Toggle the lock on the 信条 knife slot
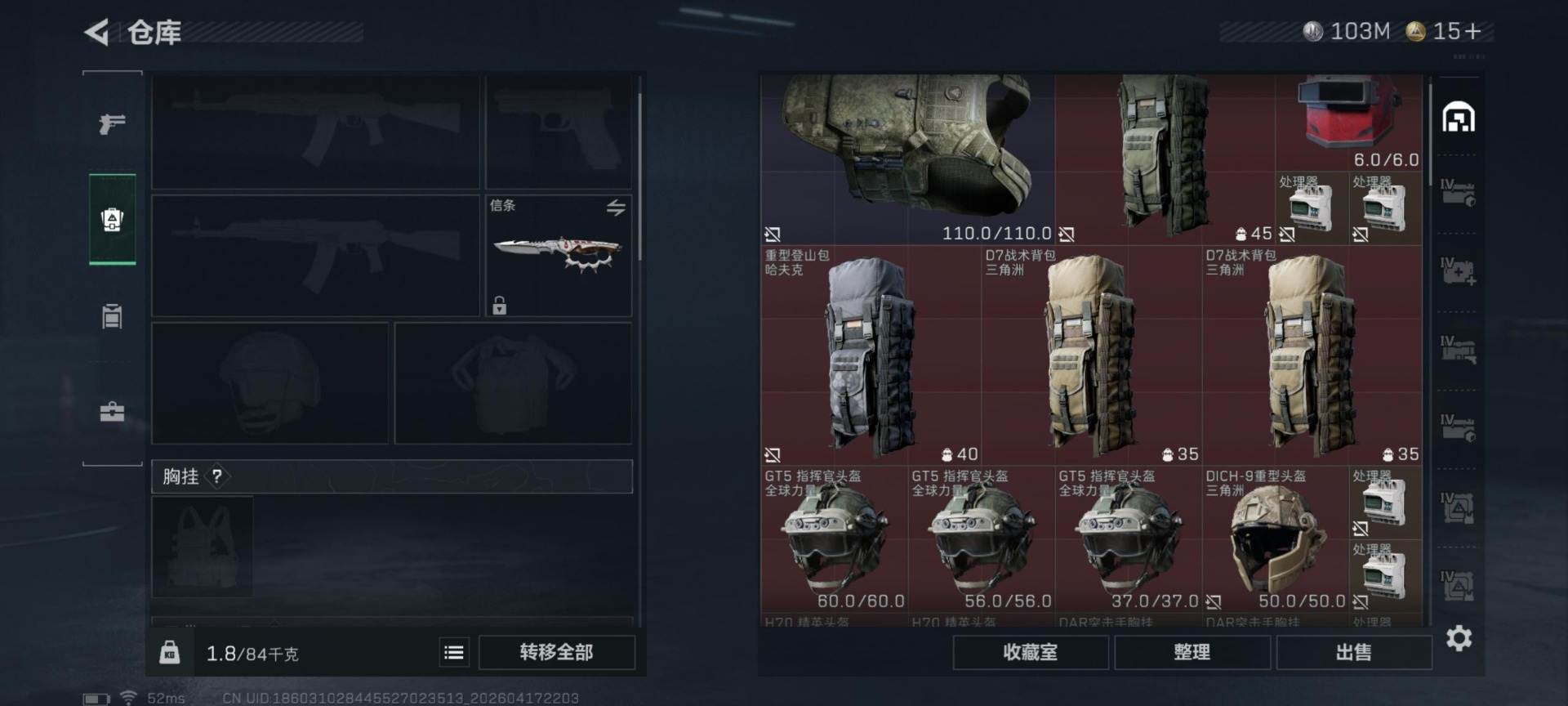The height and width of the screenshot is (706, 1568). [x=499, y=306]
